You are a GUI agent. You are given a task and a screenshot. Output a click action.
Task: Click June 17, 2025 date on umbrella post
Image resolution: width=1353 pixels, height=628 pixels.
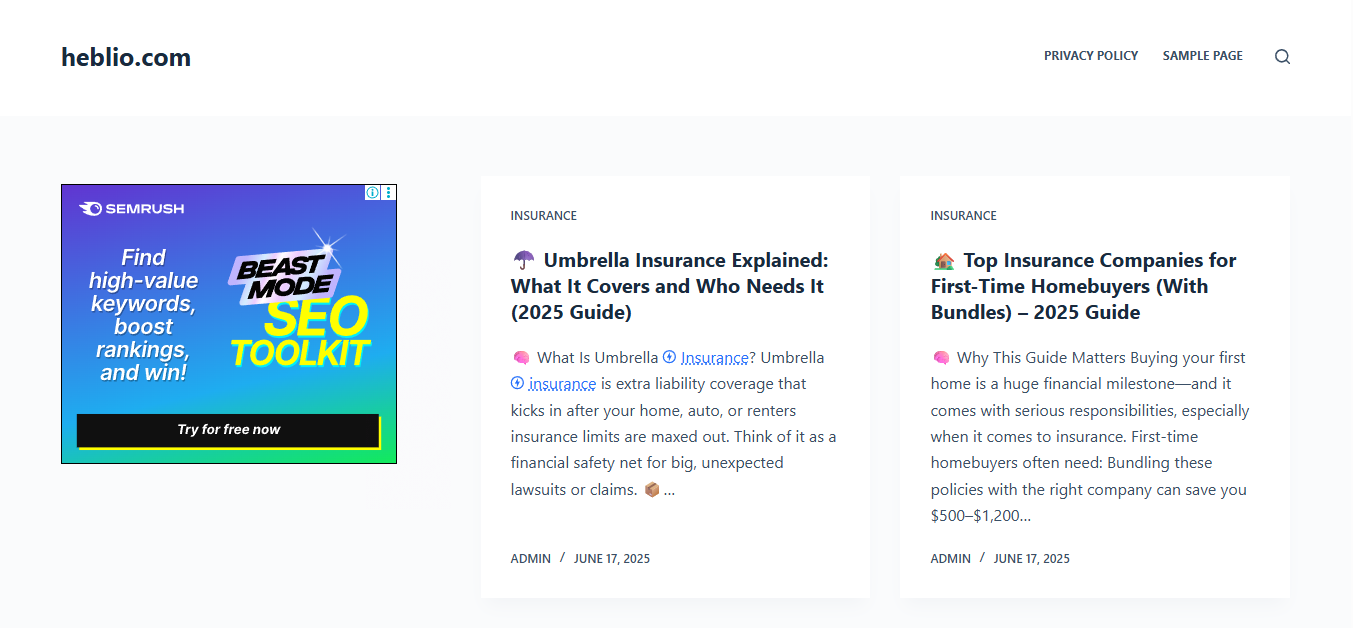coord(612,559)
